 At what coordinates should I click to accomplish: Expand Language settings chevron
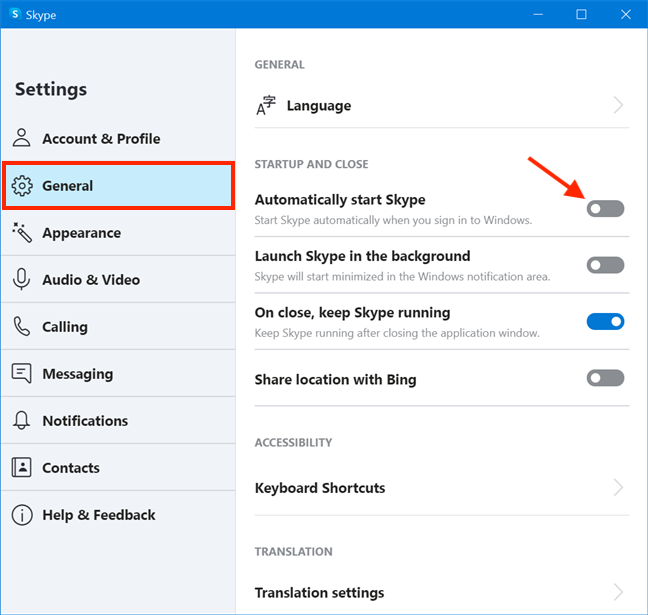click(x=618, y=105)
